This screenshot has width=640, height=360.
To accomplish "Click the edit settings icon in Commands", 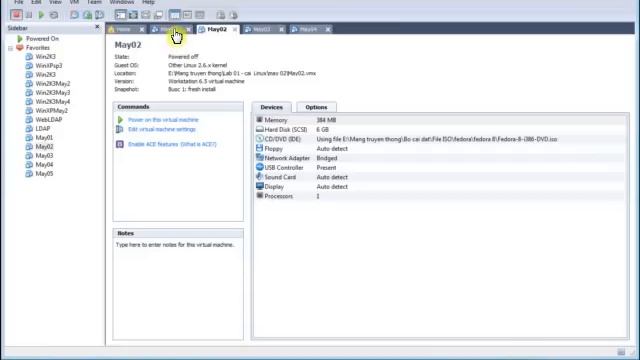I will point(120,129).
